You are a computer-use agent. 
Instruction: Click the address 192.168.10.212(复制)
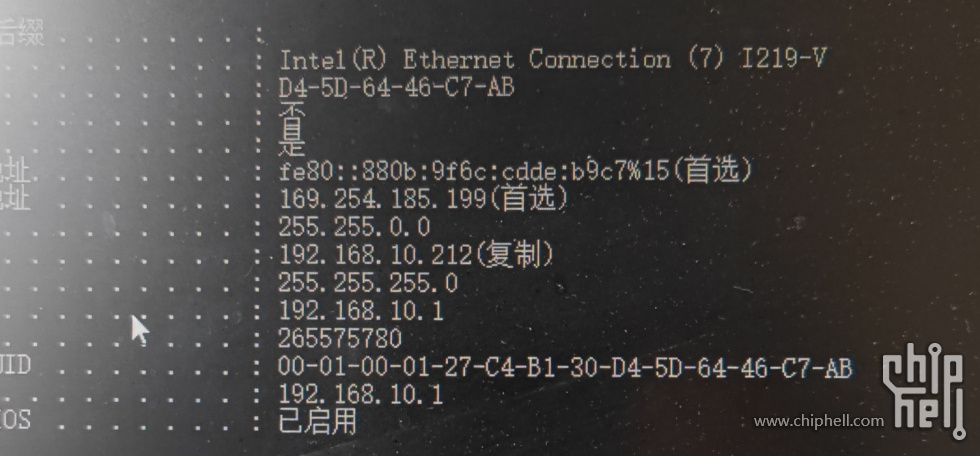416,255
